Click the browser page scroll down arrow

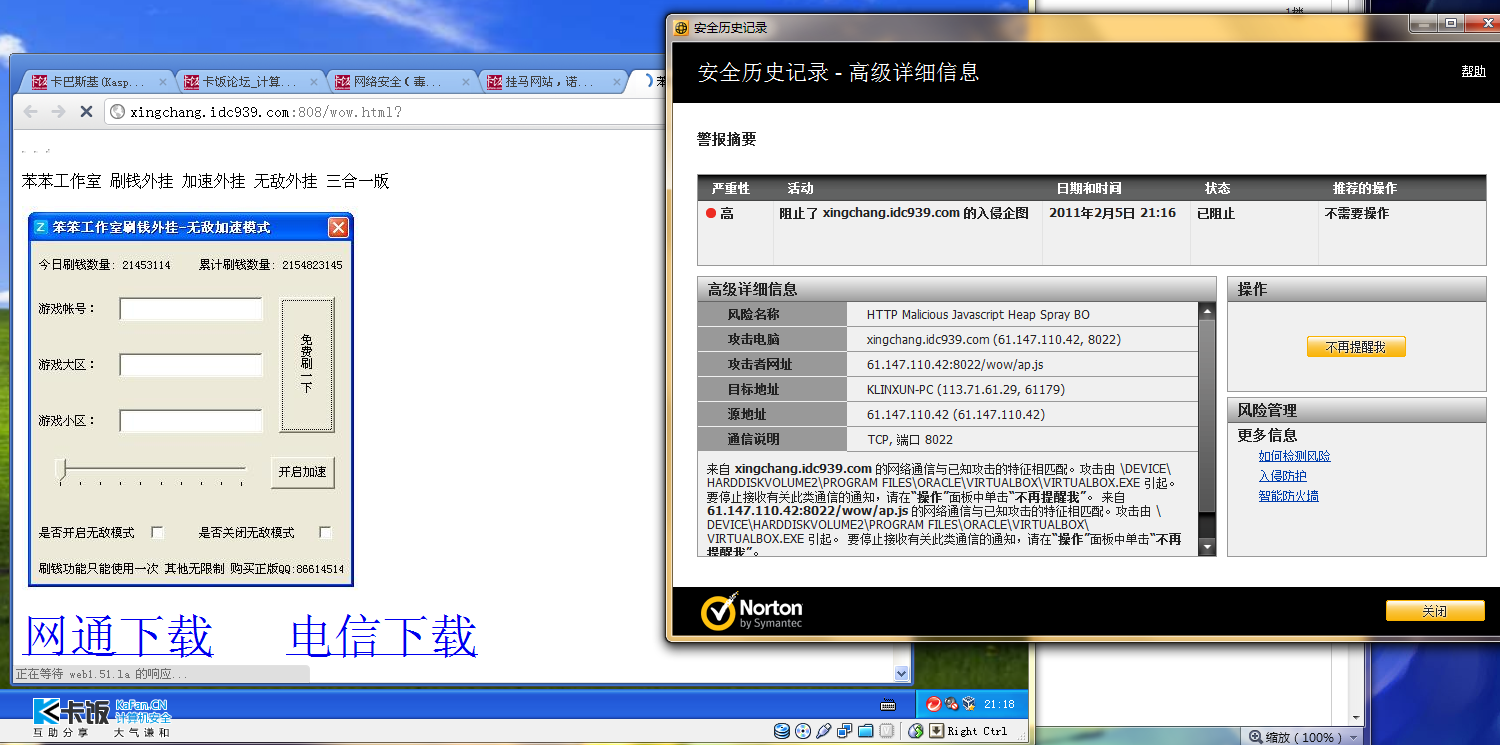pos(901,674)
